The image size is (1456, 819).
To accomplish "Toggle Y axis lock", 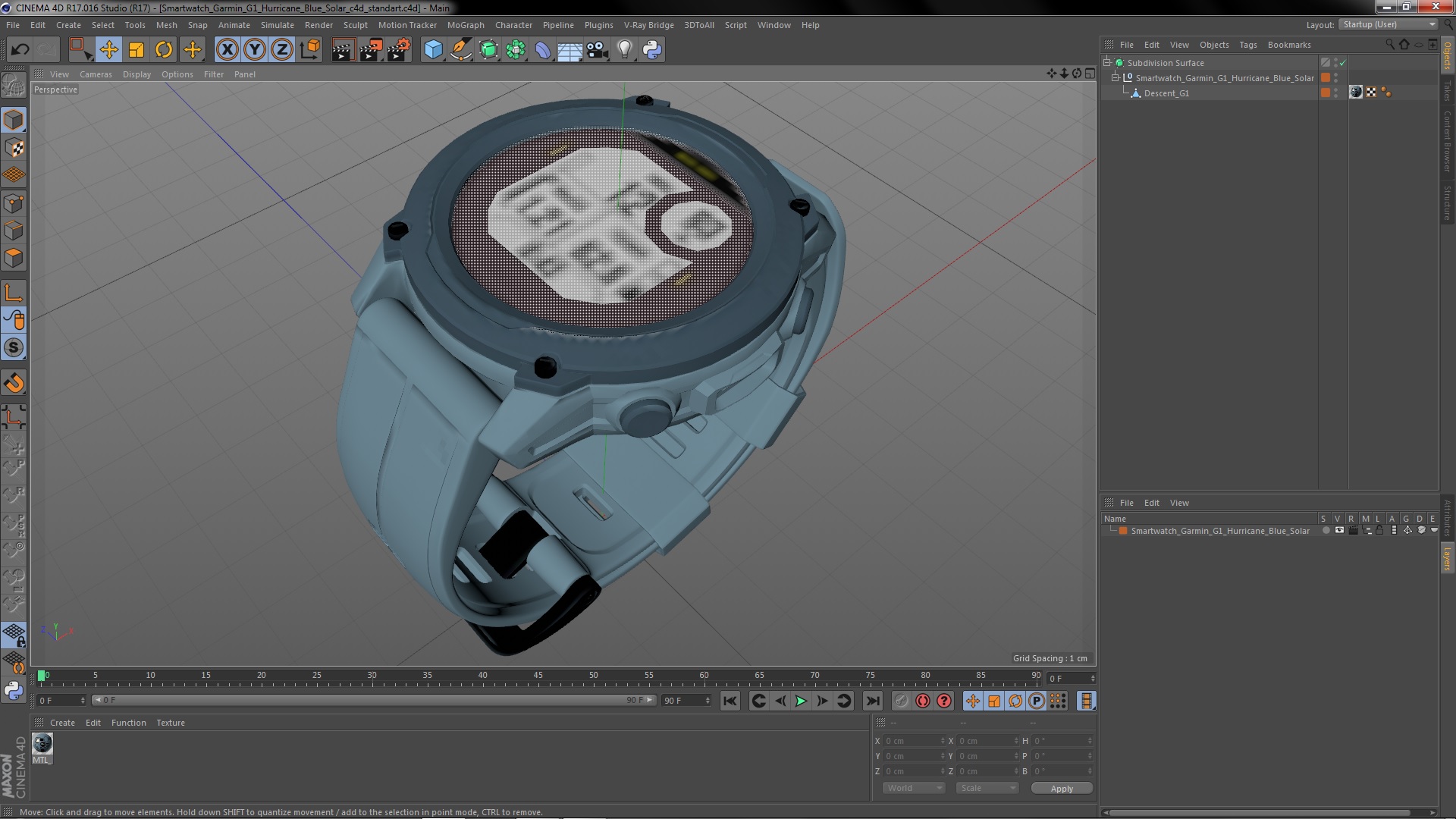I will pos(255,50).
